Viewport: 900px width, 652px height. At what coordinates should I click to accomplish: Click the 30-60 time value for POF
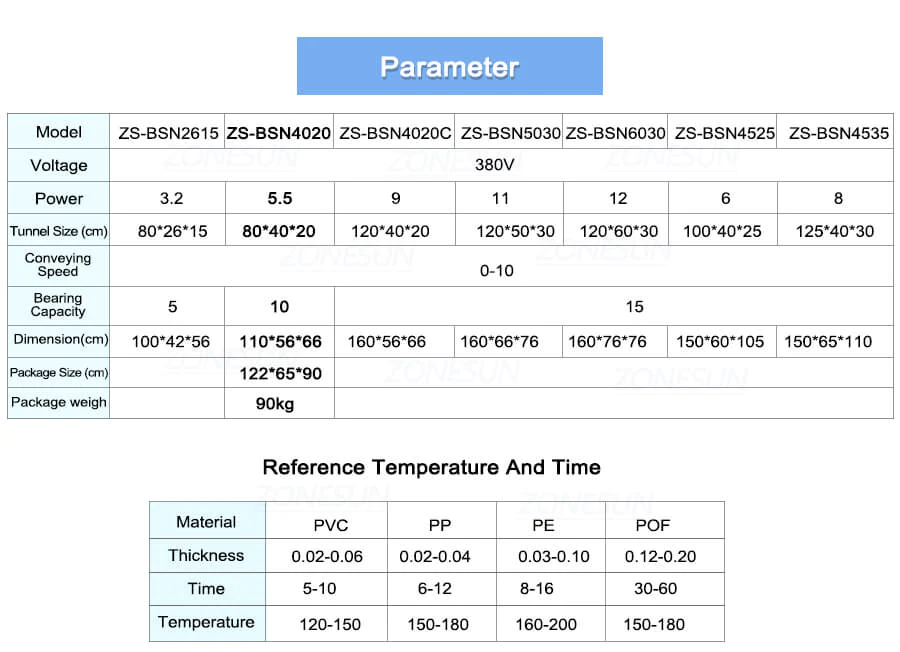pos(655,589)
